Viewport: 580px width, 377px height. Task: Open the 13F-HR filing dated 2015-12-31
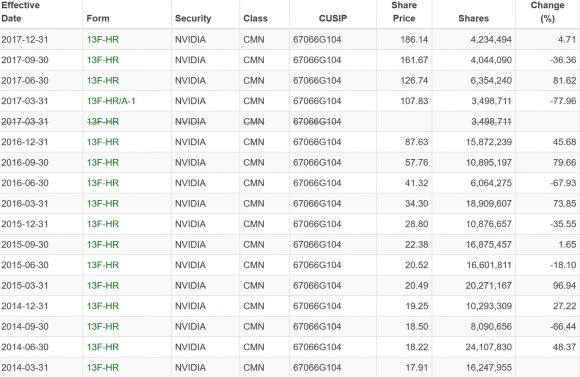click(x=103, y=224)
